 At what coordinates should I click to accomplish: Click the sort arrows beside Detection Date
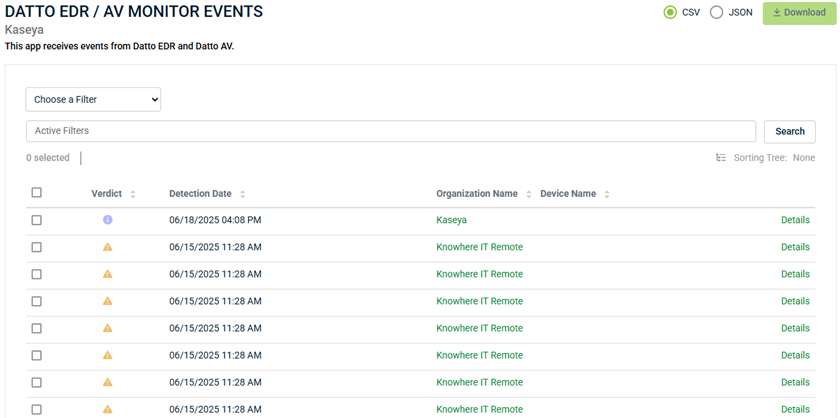[x=243, y=195]
